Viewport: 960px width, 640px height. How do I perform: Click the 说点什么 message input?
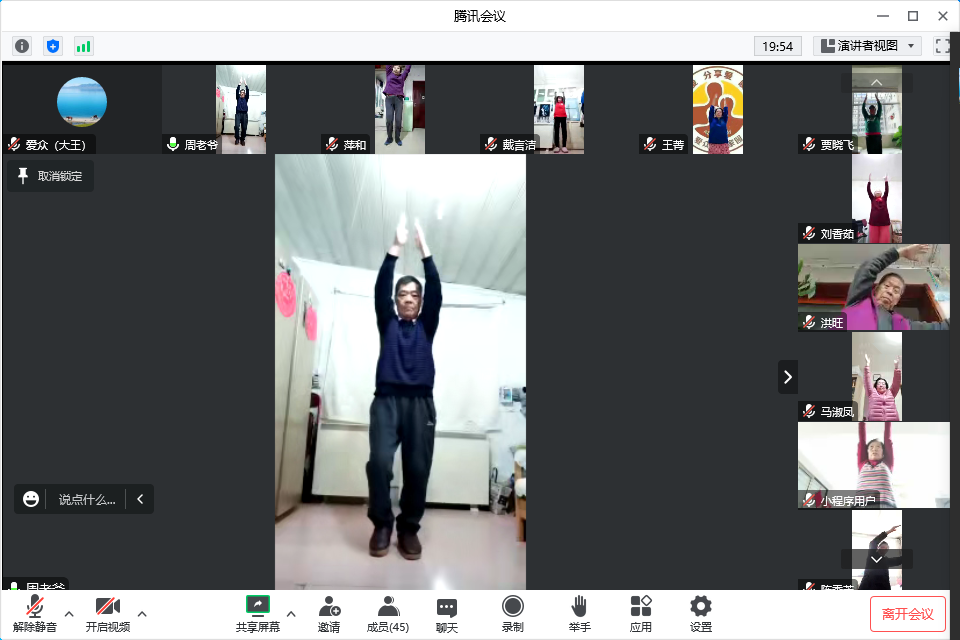[x=86, y=499]
